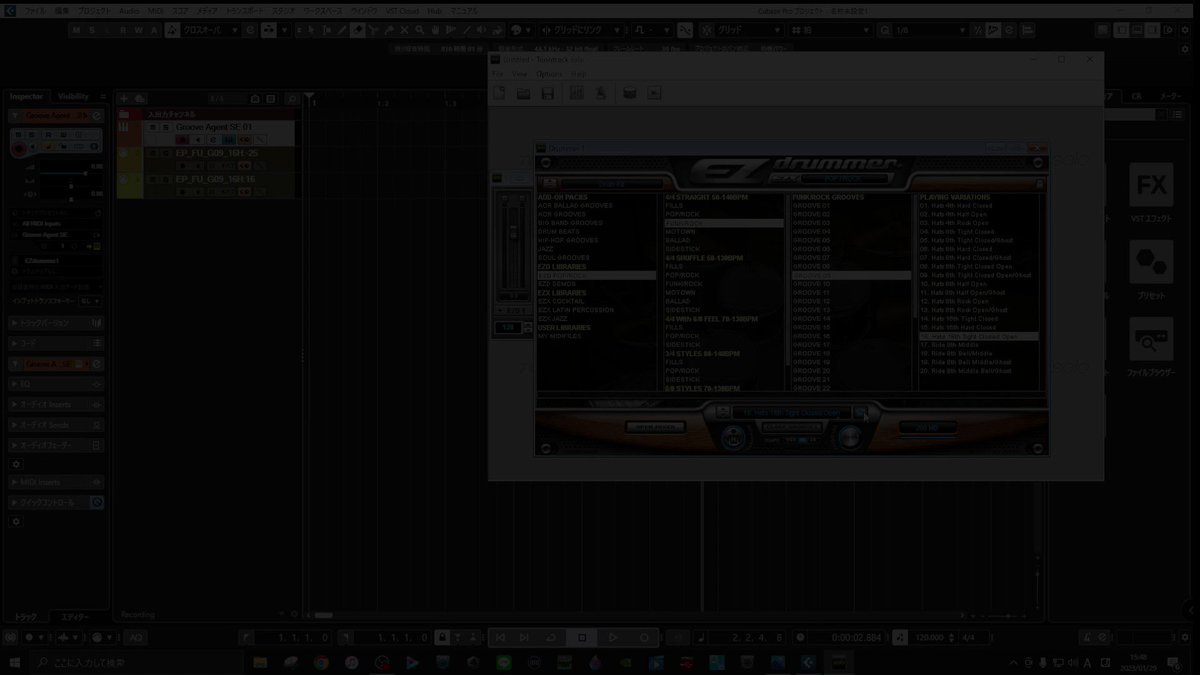Open the File Browser icon in right panel

1150,341
